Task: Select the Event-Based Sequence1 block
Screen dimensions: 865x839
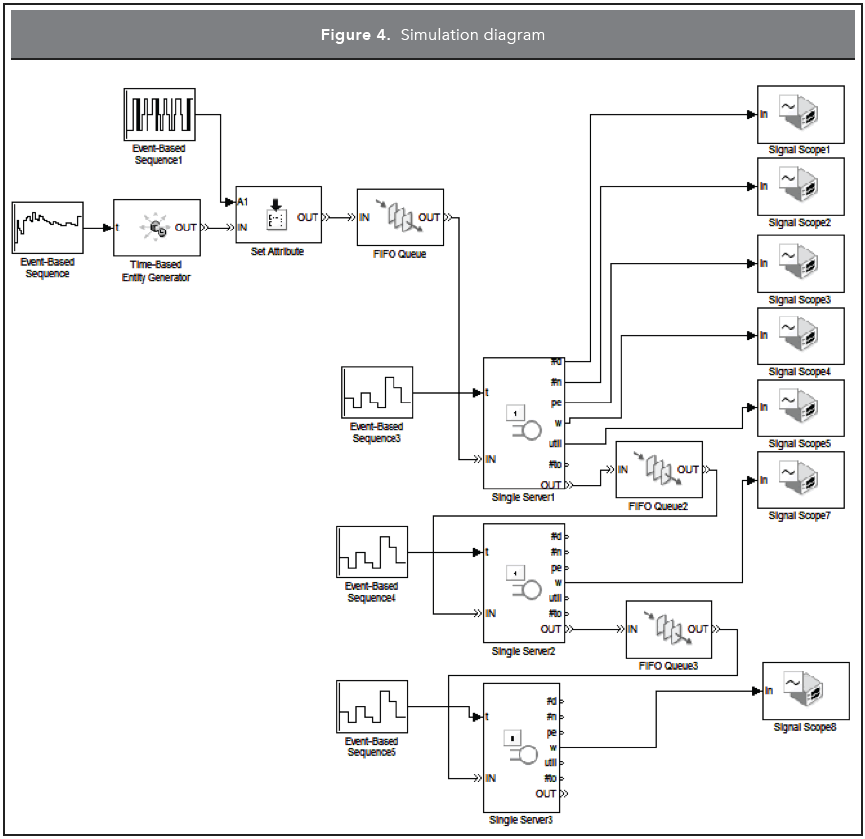Action: pyautogui.click(x=159, y=116)
